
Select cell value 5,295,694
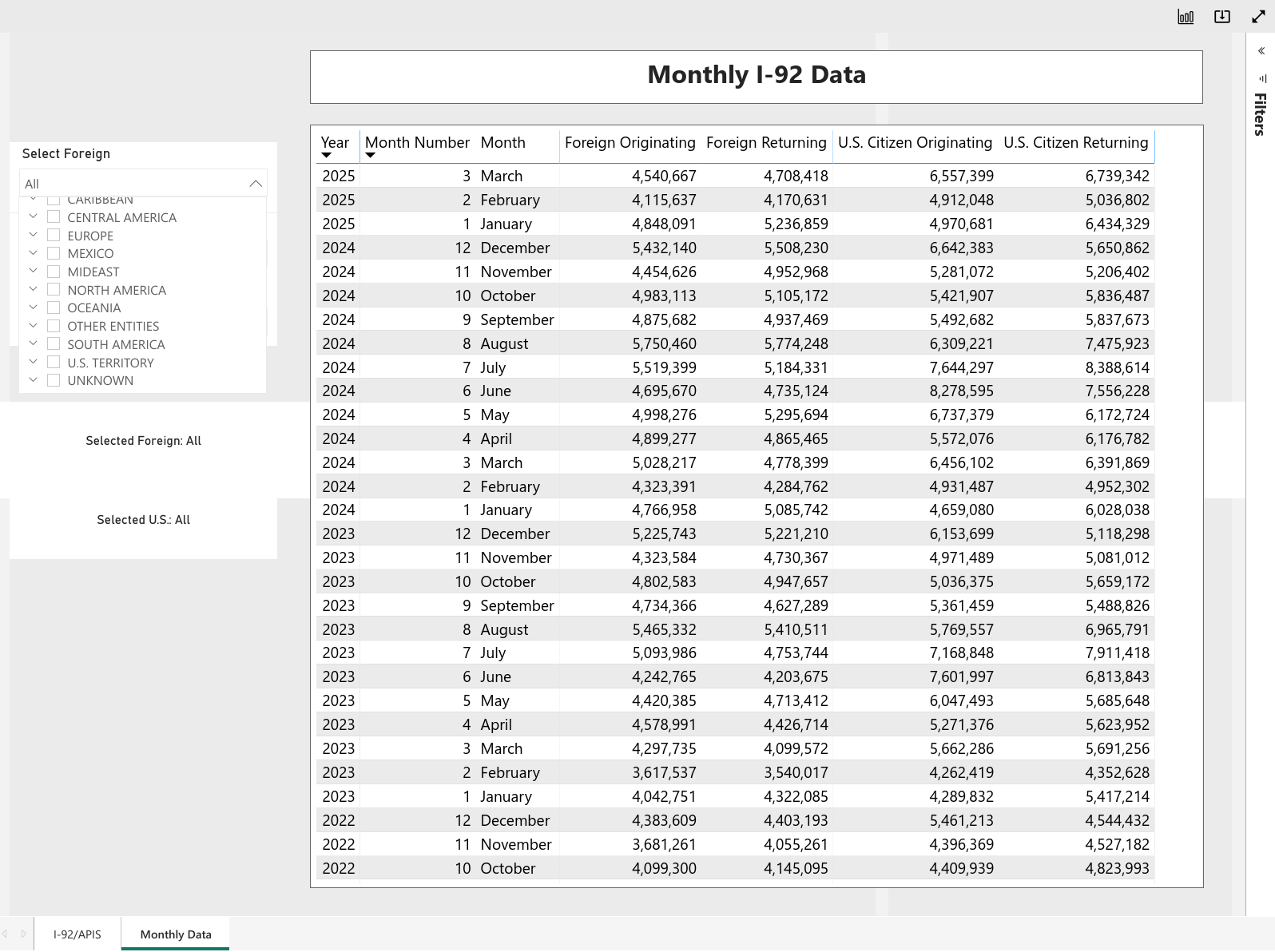click(796, 415)
